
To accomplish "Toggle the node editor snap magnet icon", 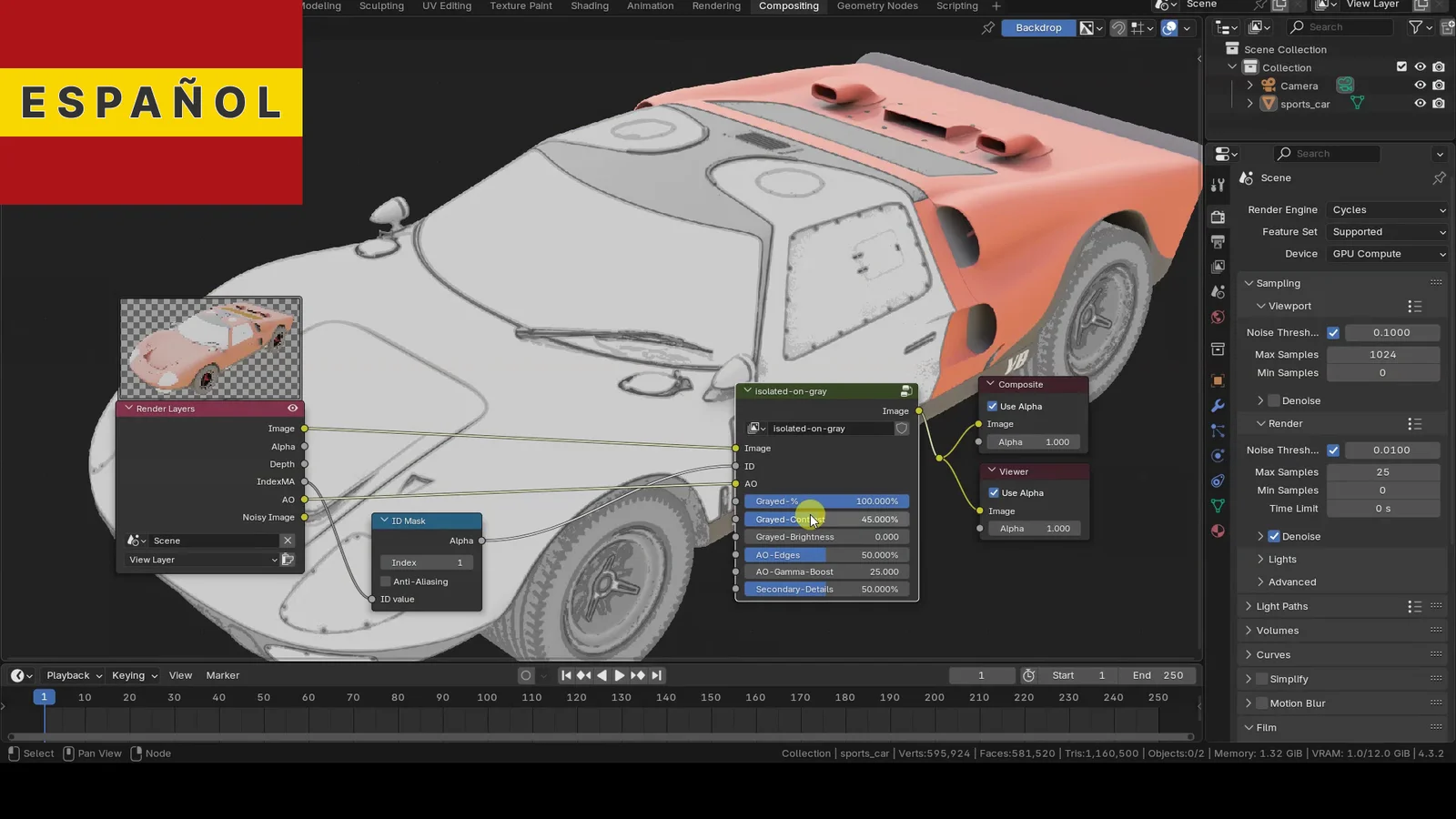I will [1118, 28].
